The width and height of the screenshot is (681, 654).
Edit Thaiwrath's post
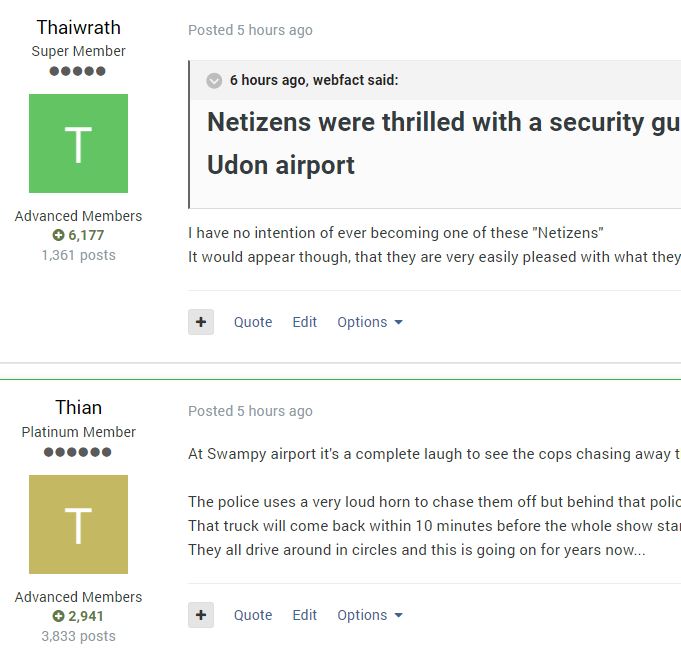click(304, 322)
